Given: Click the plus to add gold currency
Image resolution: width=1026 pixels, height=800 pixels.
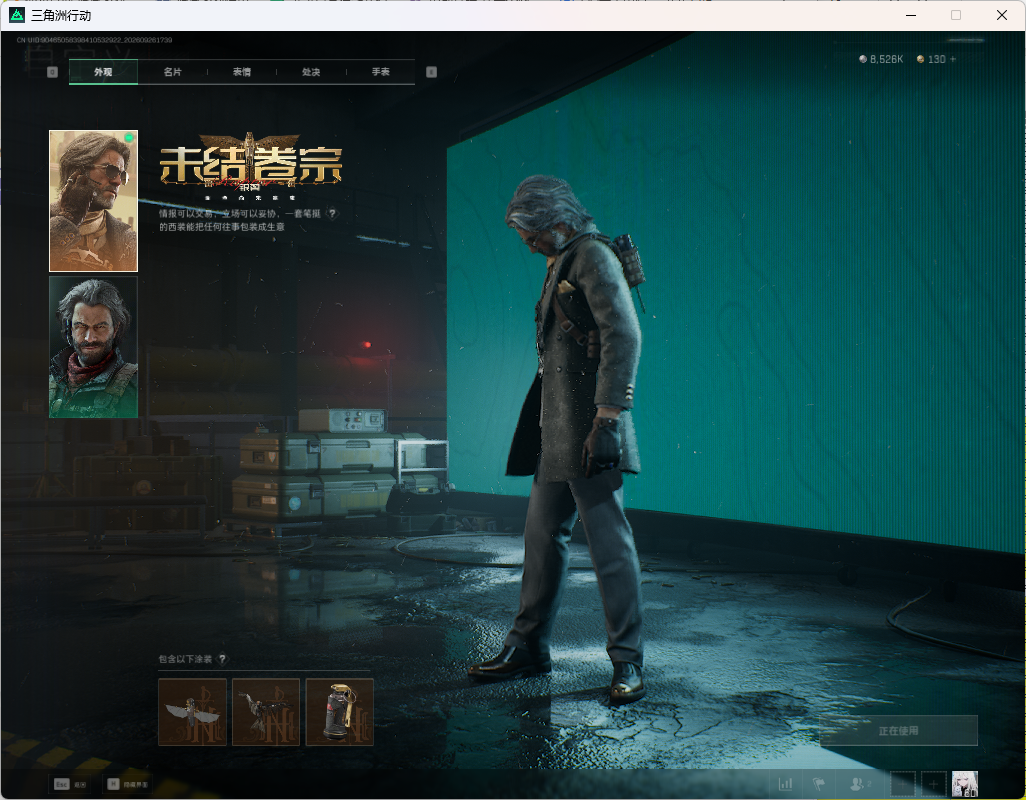Looking at the screenshot, I should click(x=953, y=59).
